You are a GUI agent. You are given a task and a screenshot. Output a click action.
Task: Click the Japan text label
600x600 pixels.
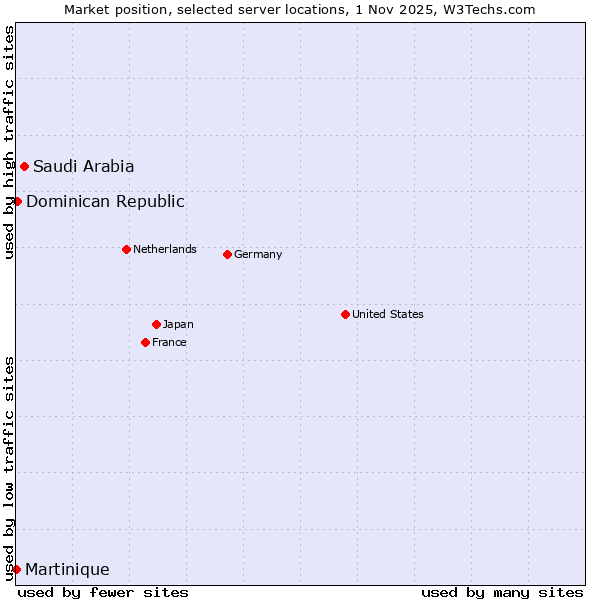(x=178, y=324)
